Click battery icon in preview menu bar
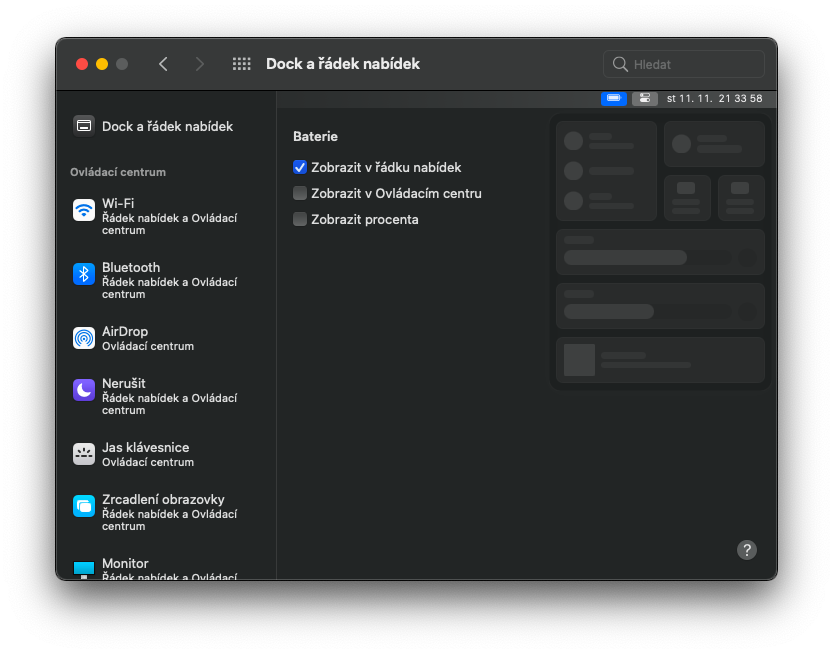Viewport: 833px width, 654px height. pyautogui.click(x=613, y=98)
